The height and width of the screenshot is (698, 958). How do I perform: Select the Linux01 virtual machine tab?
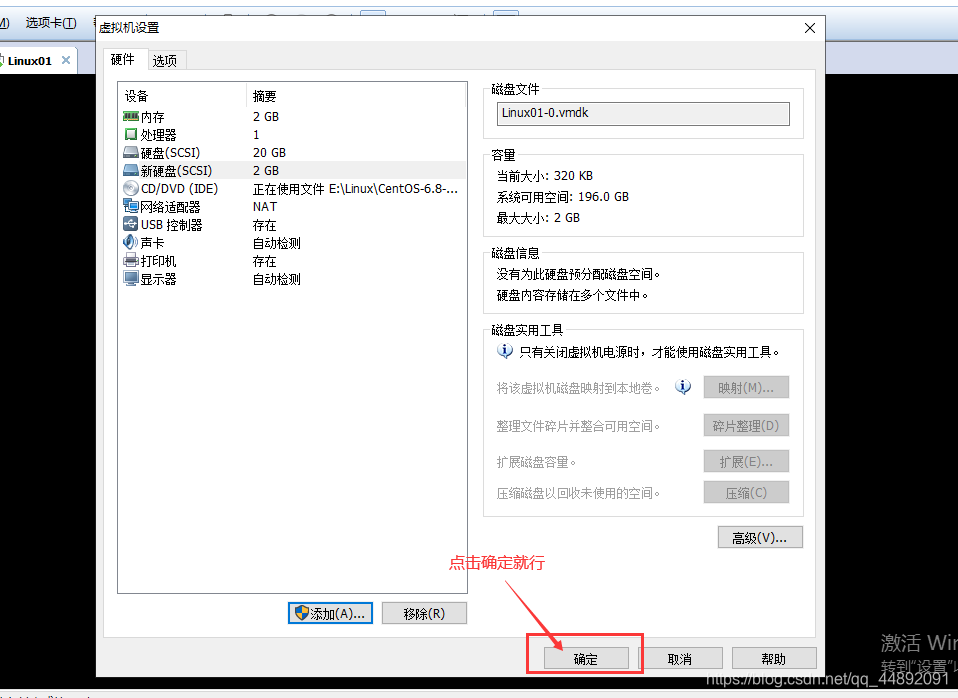(29, 61)
